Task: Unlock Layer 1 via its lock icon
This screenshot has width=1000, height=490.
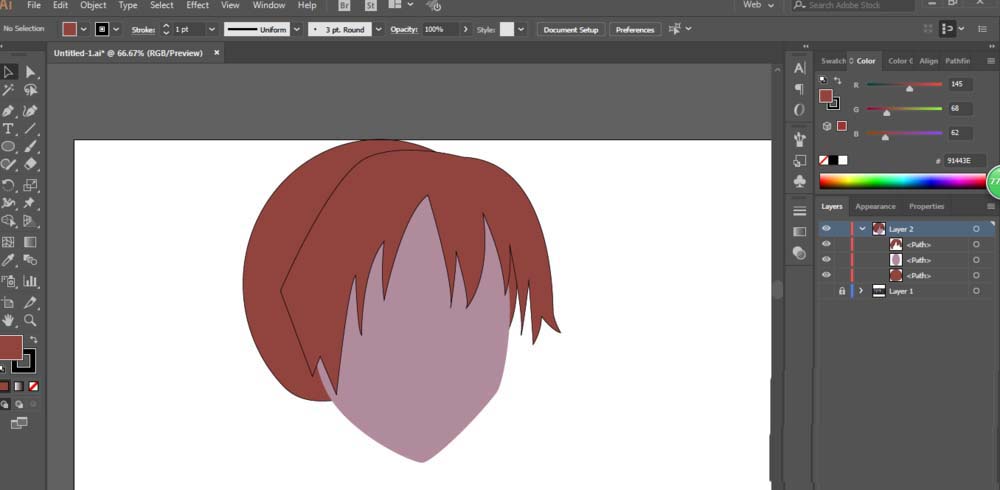Action: tap(842, 291)
